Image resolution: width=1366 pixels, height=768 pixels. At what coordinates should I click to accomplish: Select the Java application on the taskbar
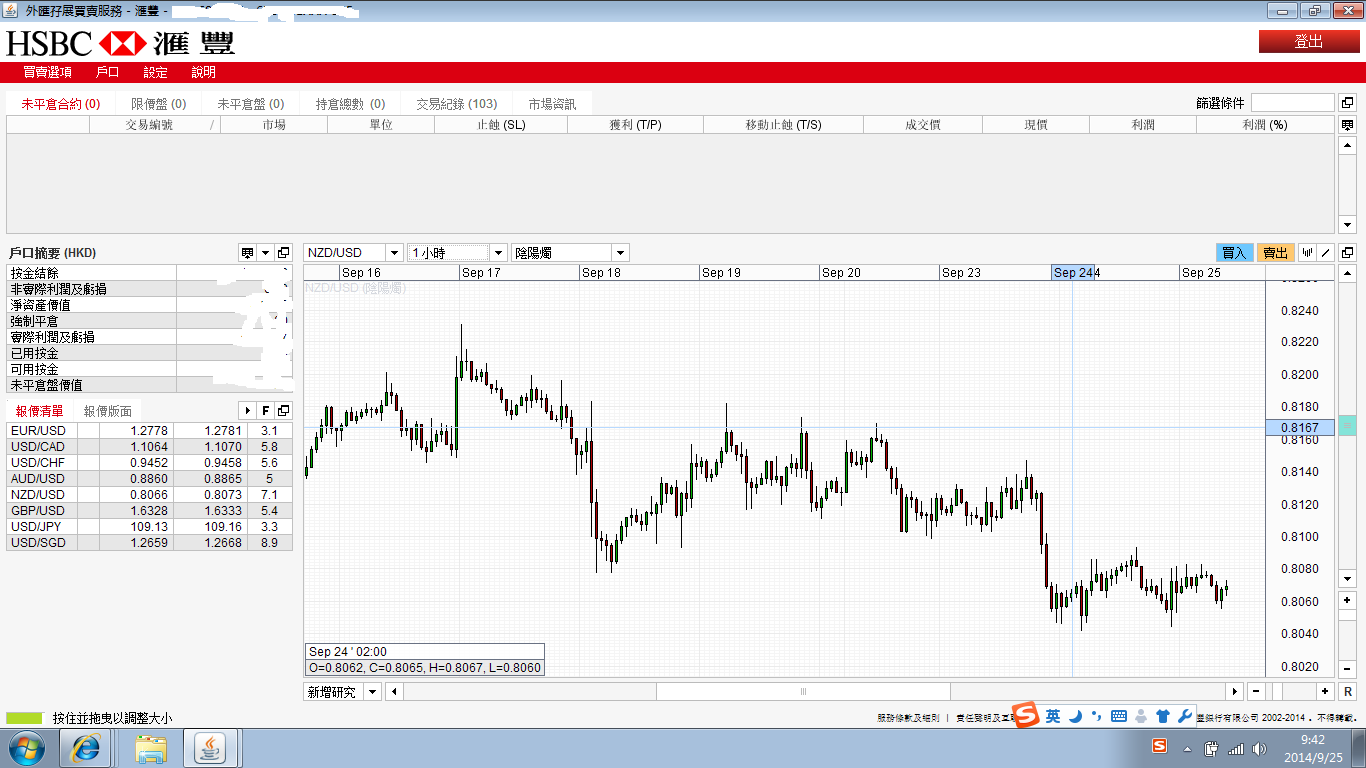[x=211, y=748]
